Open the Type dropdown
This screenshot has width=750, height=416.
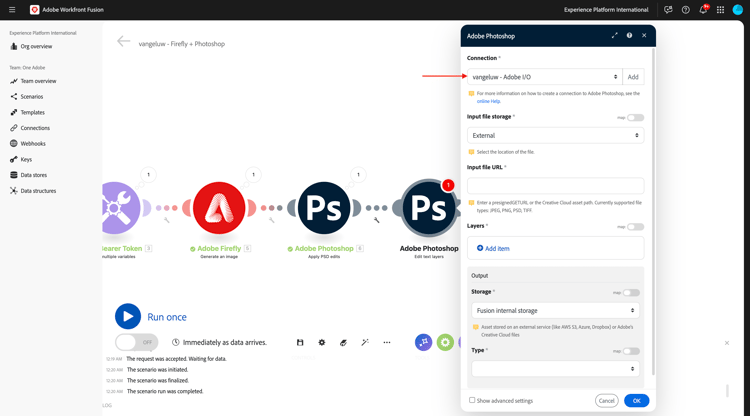[555, 369]
